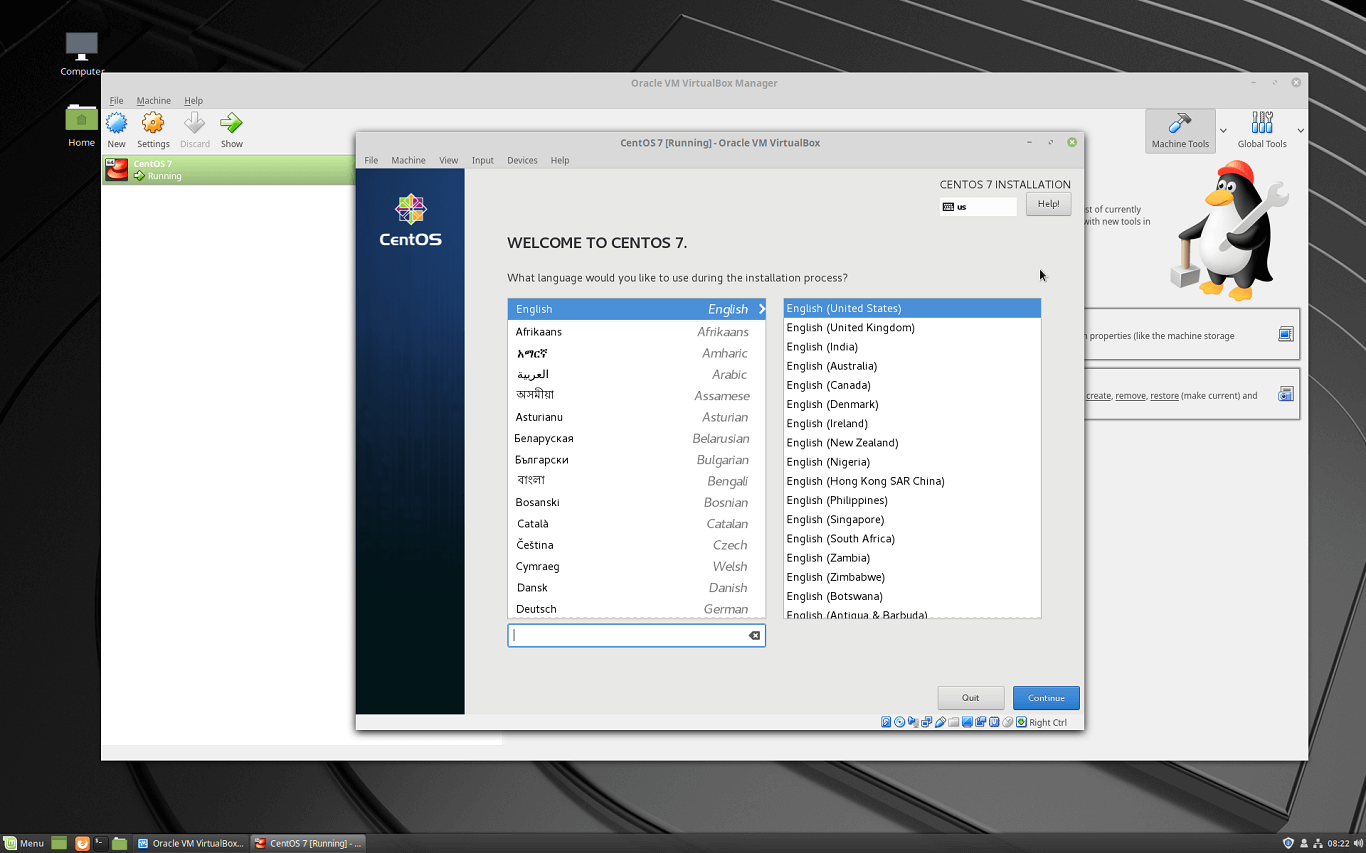Image resolution: width=1366 pixels, height=853 pixels.
Task: Click the shared folders status icon
Action: click(x=953, y=721)
